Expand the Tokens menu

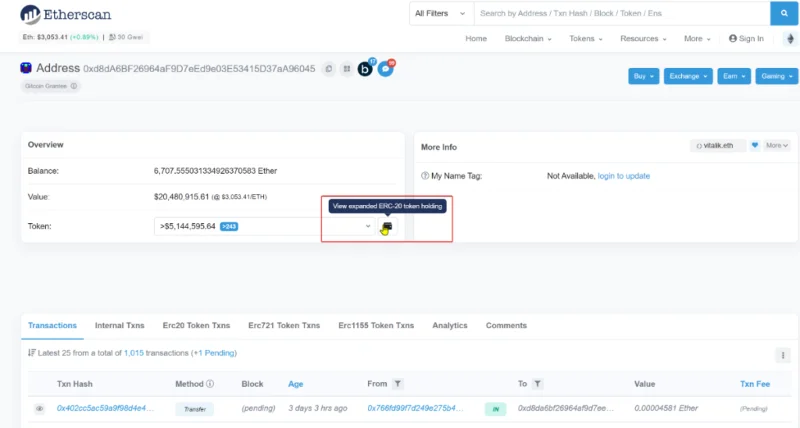586,39
